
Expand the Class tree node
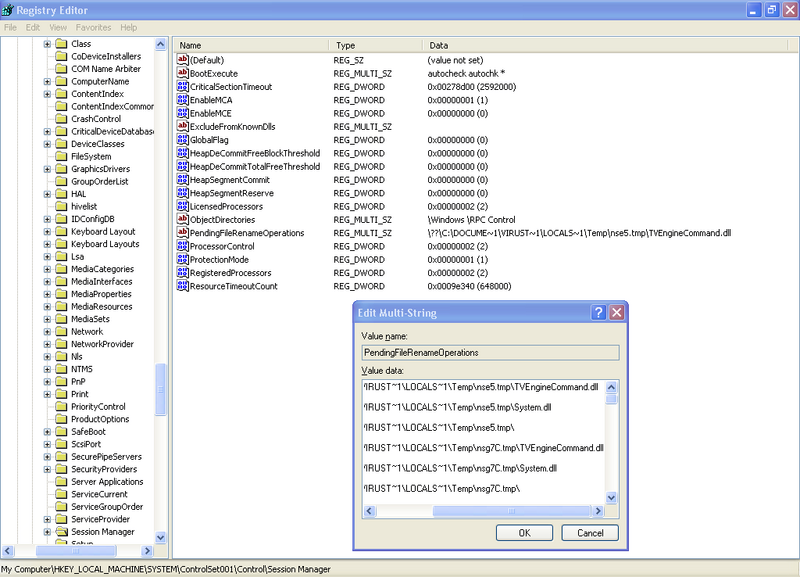pyautogui.click(x=47, y=44)
